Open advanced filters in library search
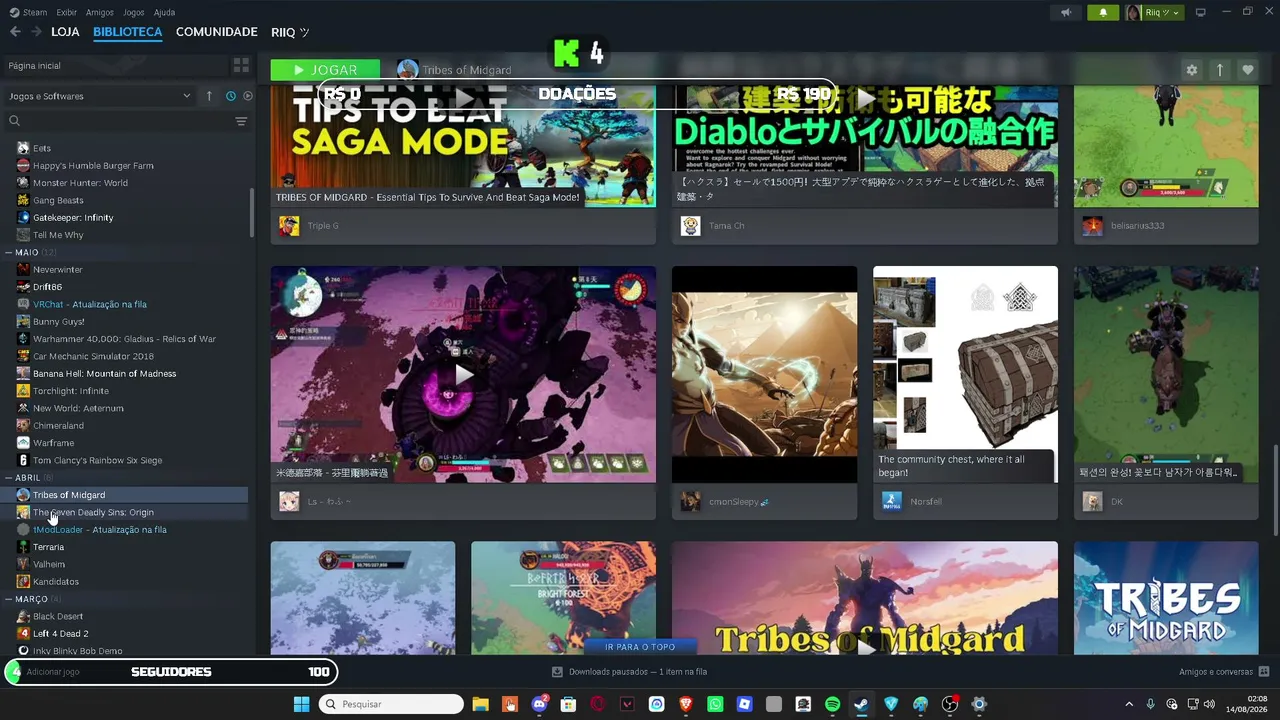The height and width of the screenshot is (720, 1280). [x=241, y=121]
